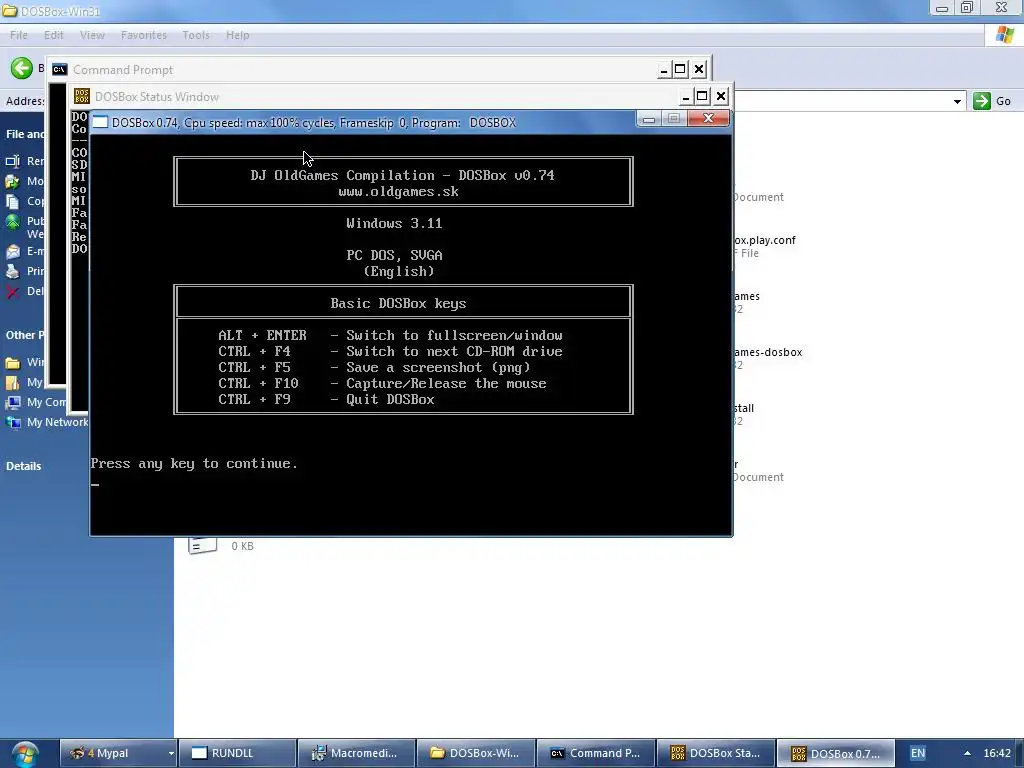This screenshot has height=768, width=1024.
Task: Open the File menu in Explorer window
Action: coord(18,35)
